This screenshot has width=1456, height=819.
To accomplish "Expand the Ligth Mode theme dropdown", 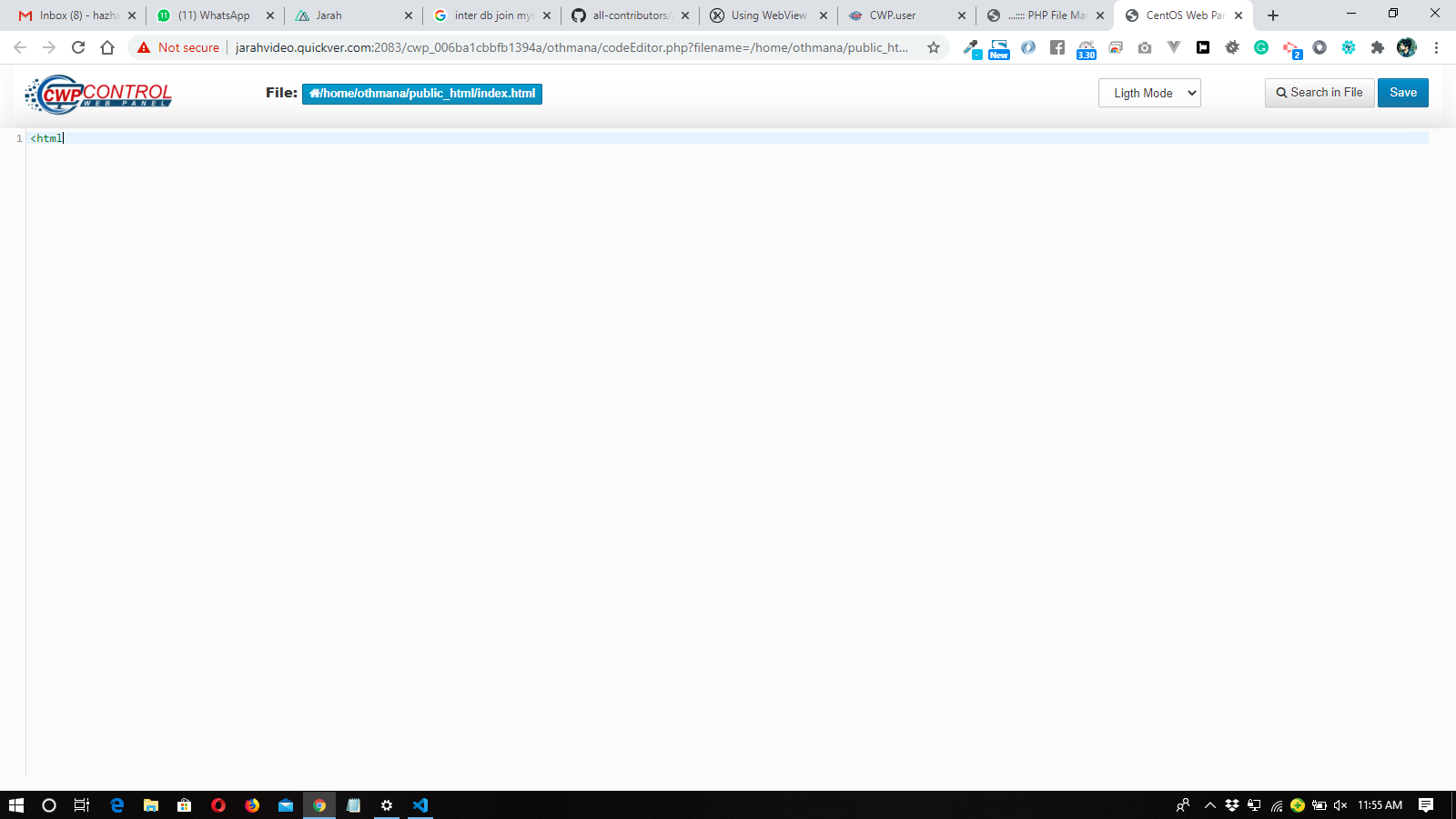I will pos(1148,93).
